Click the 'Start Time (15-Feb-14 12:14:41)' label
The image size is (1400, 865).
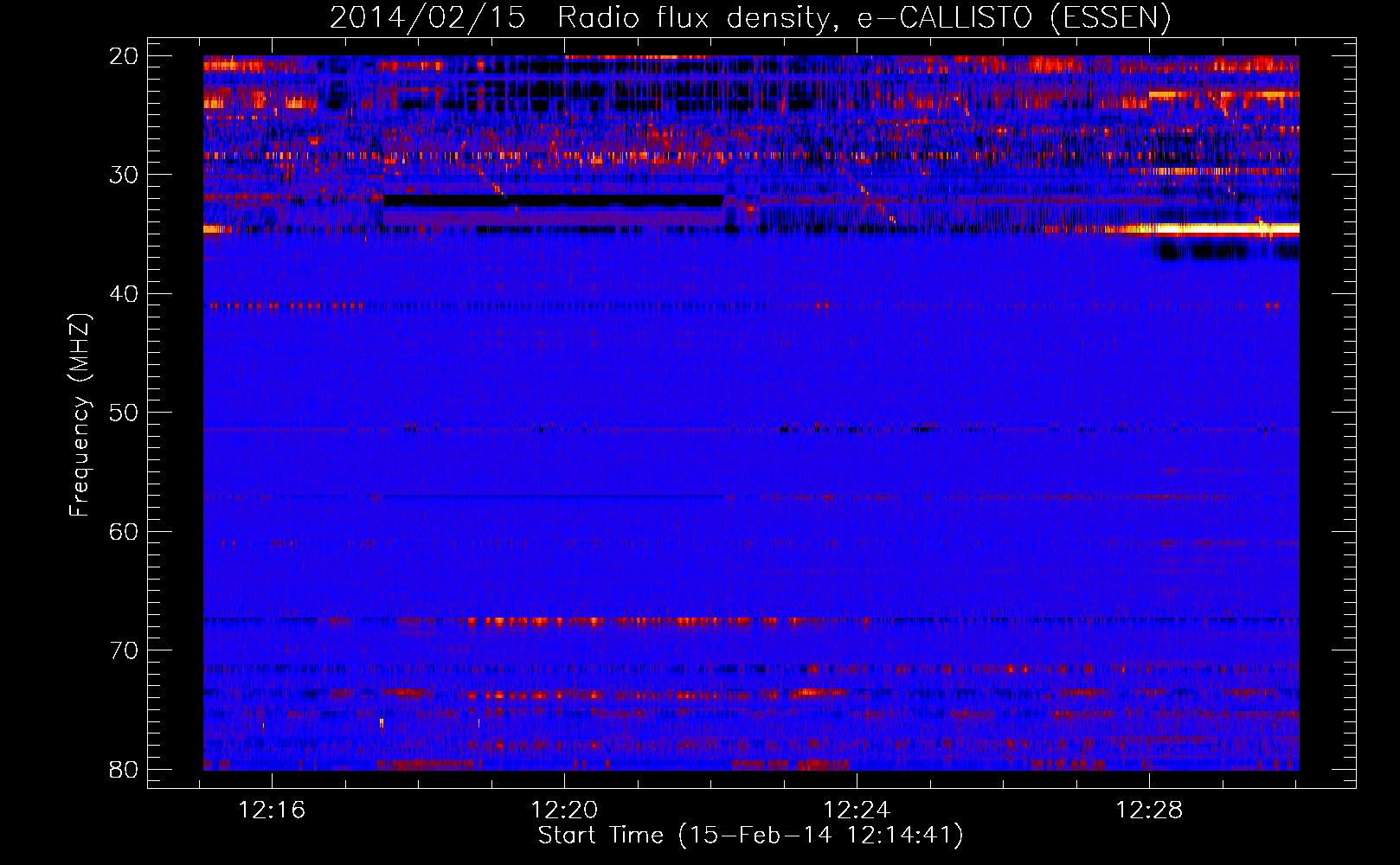click(x=750, y=836)
